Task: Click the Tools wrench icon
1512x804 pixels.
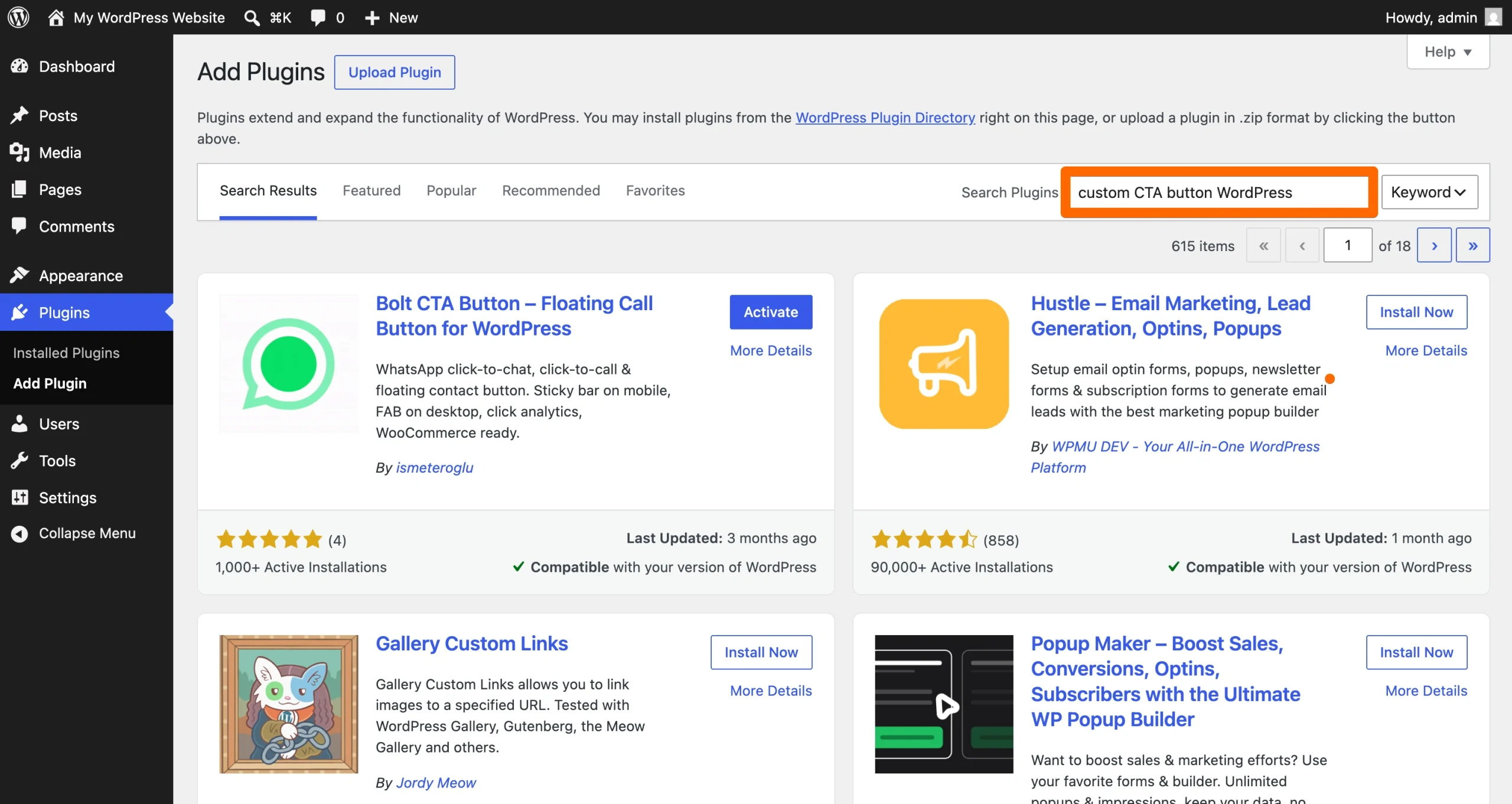Action: (19, 460)
